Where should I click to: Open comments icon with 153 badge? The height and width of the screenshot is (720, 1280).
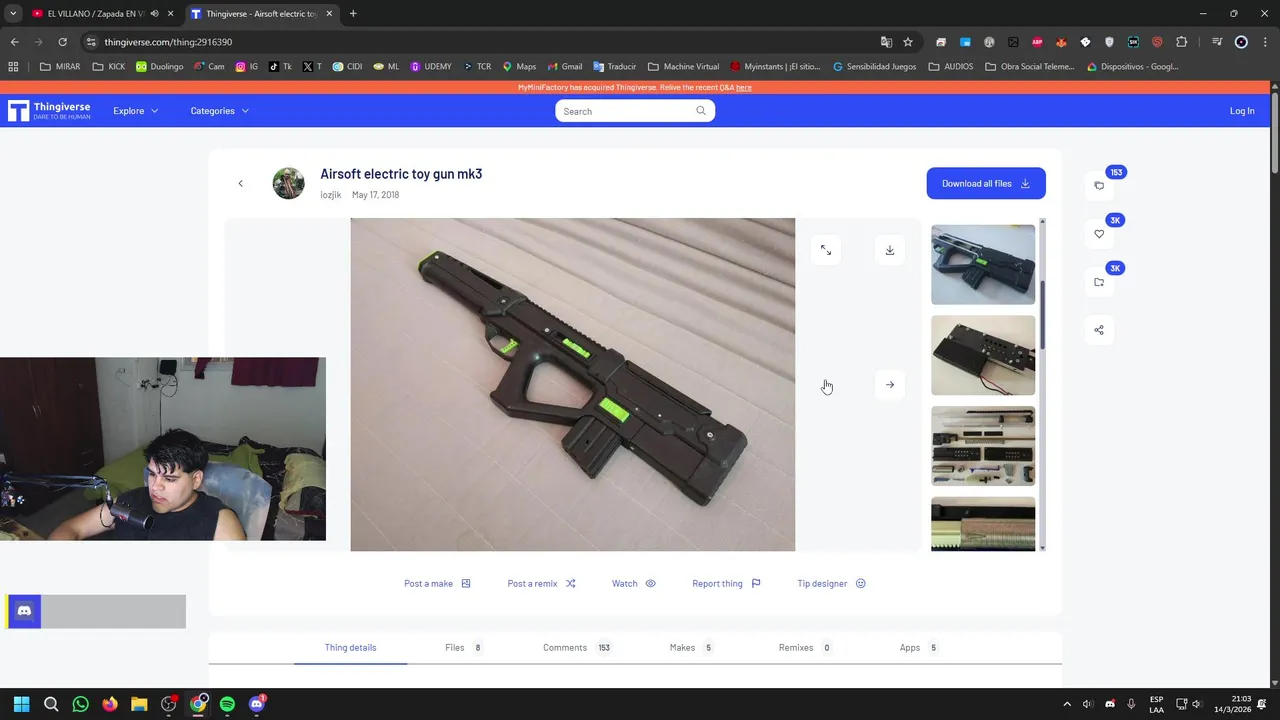pyautogui.click(x=1099, y=185)
